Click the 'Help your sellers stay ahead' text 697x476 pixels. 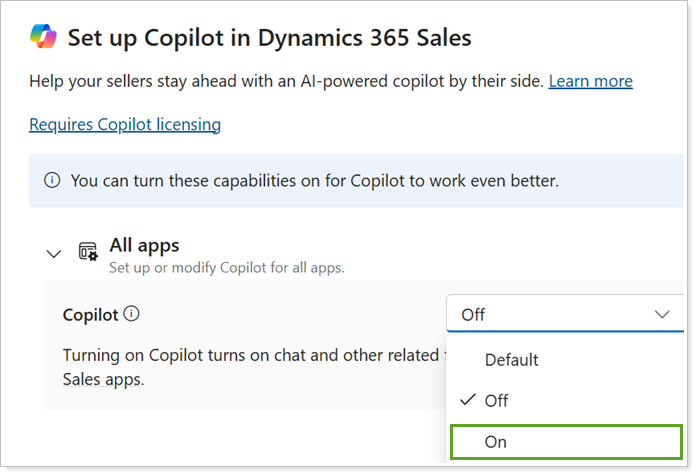[x=286, y=81]
